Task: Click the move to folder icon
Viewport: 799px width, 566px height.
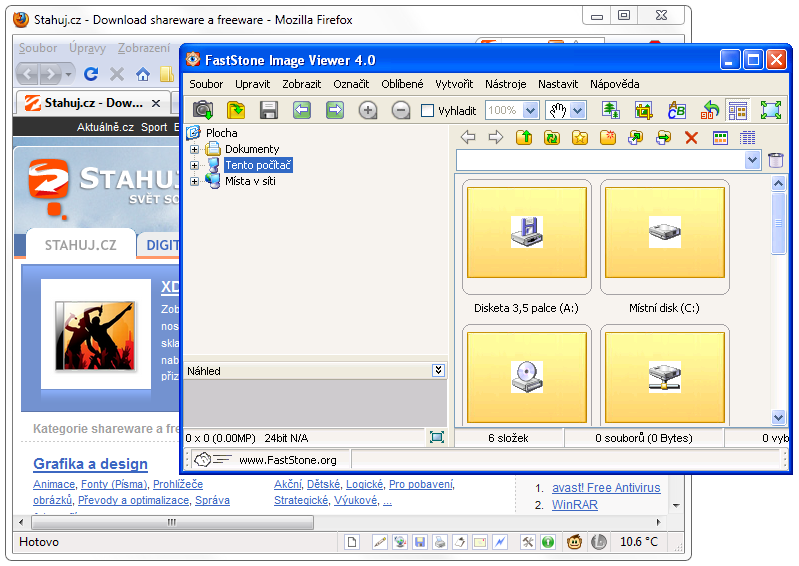Action: (x=663, y=137)
